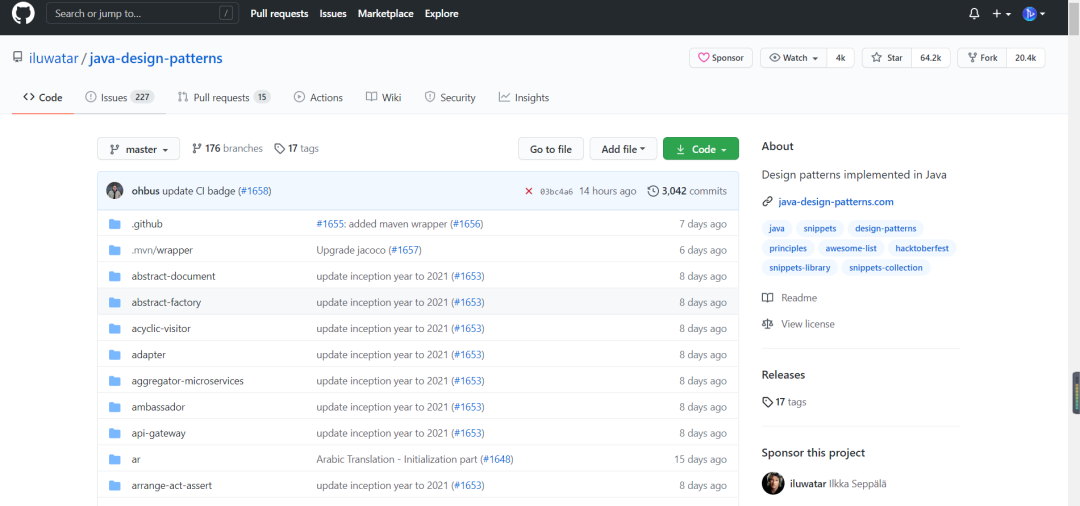The image size is (1080, 506).
Task: Click the GitHub Octocat logo
Action: coord(23,13)
